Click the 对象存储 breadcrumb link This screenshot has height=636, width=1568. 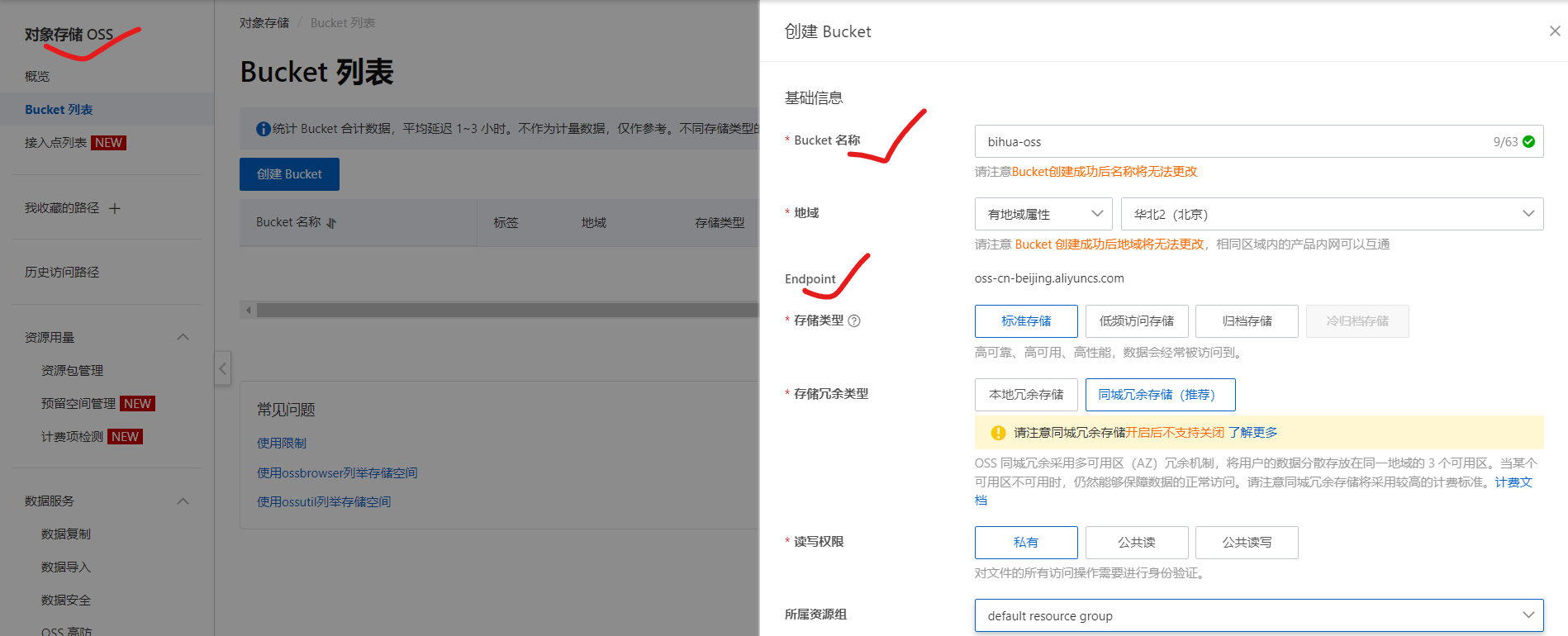[264, 23]
